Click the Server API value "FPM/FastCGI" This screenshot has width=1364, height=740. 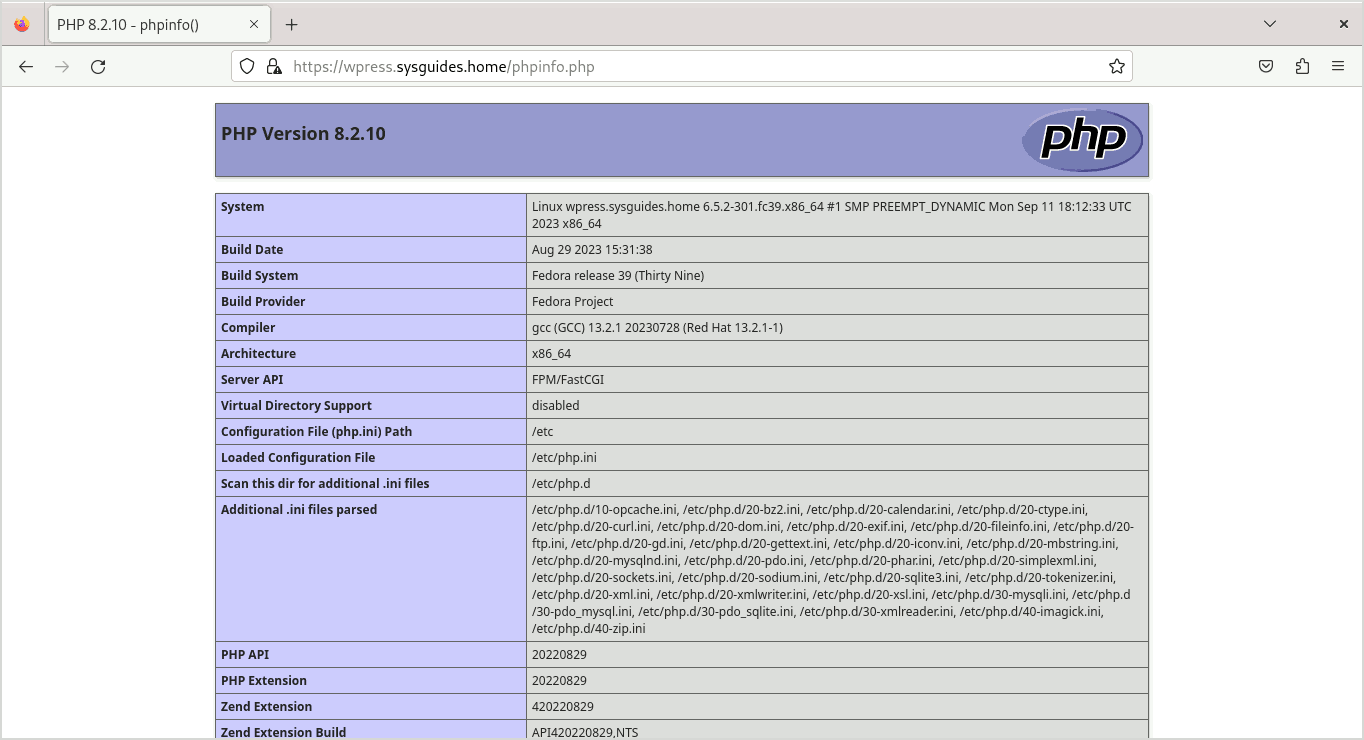coord(567,379)
